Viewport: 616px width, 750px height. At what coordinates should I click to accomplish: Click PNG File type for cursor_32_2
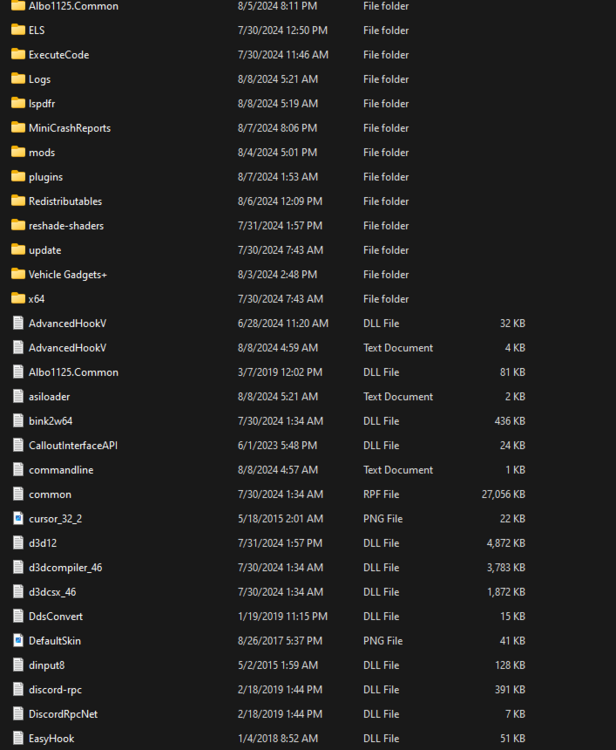pos(383,519)
